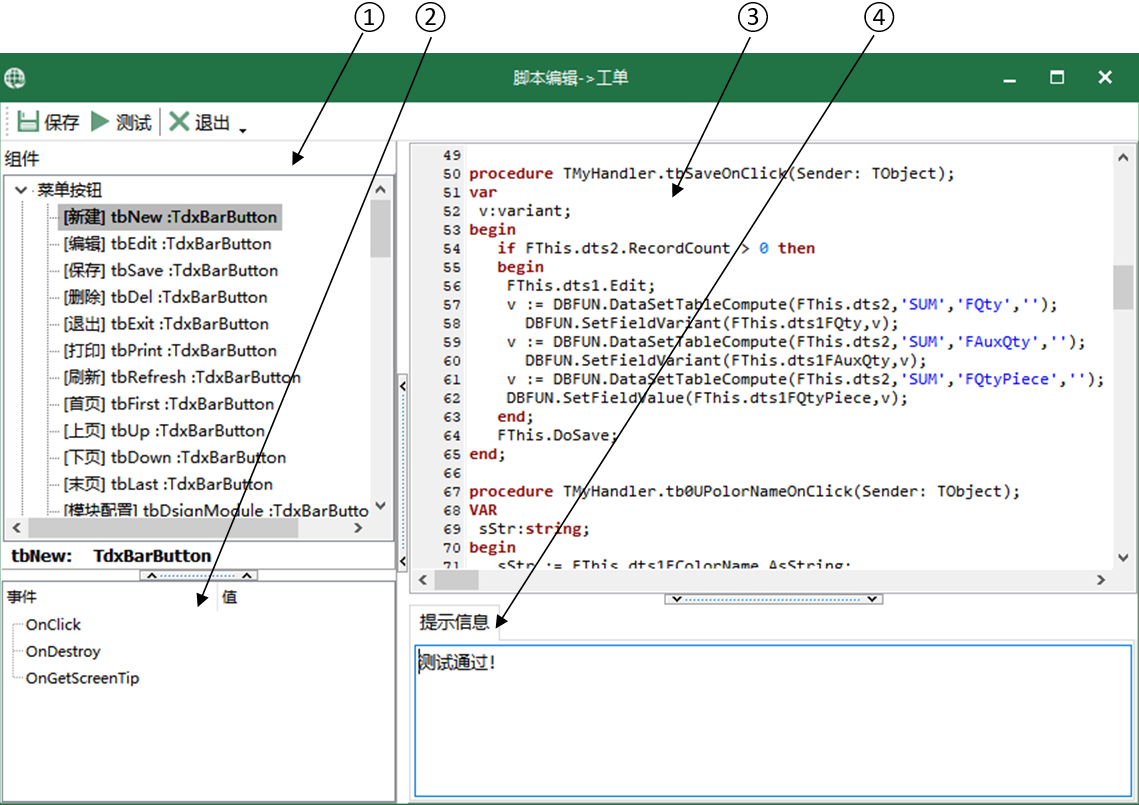Select [编辑] tbEdit tree item
The image size is (1139, 805).
point(167,244)
